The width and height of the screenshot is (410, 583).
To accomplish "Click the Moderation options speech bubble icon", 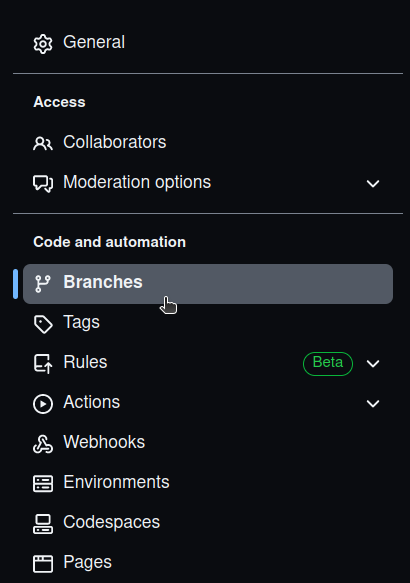I will [43, 183].
